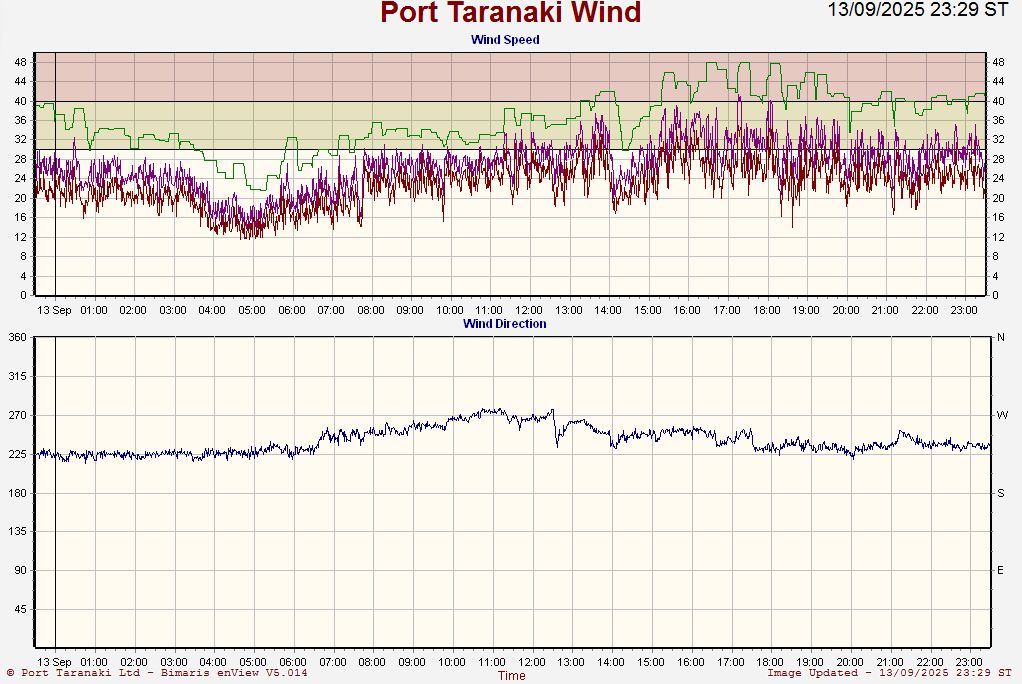Click the "W" compass label on direction chart
1022x684 pixels.
coord(1002,415)
